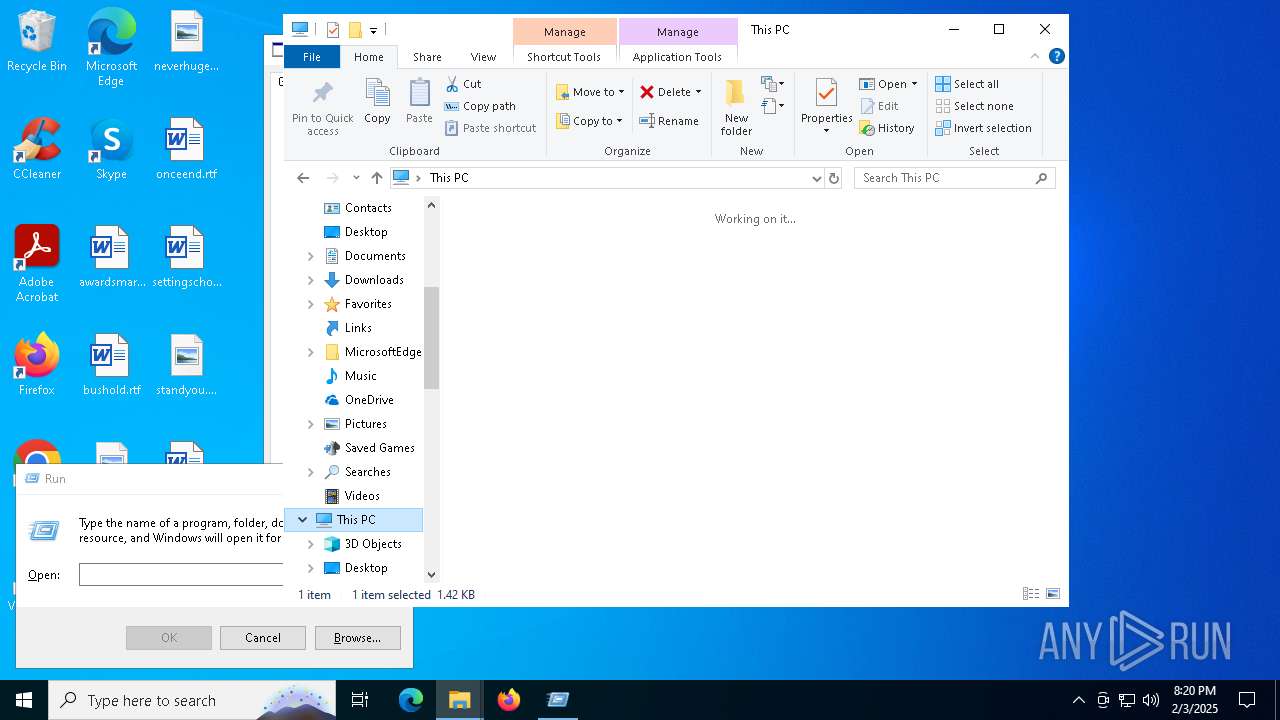The width and height of the screenshot is (1280, 720).
Task: Open the Delete dropdown arrow
Action: pos(698,92)
